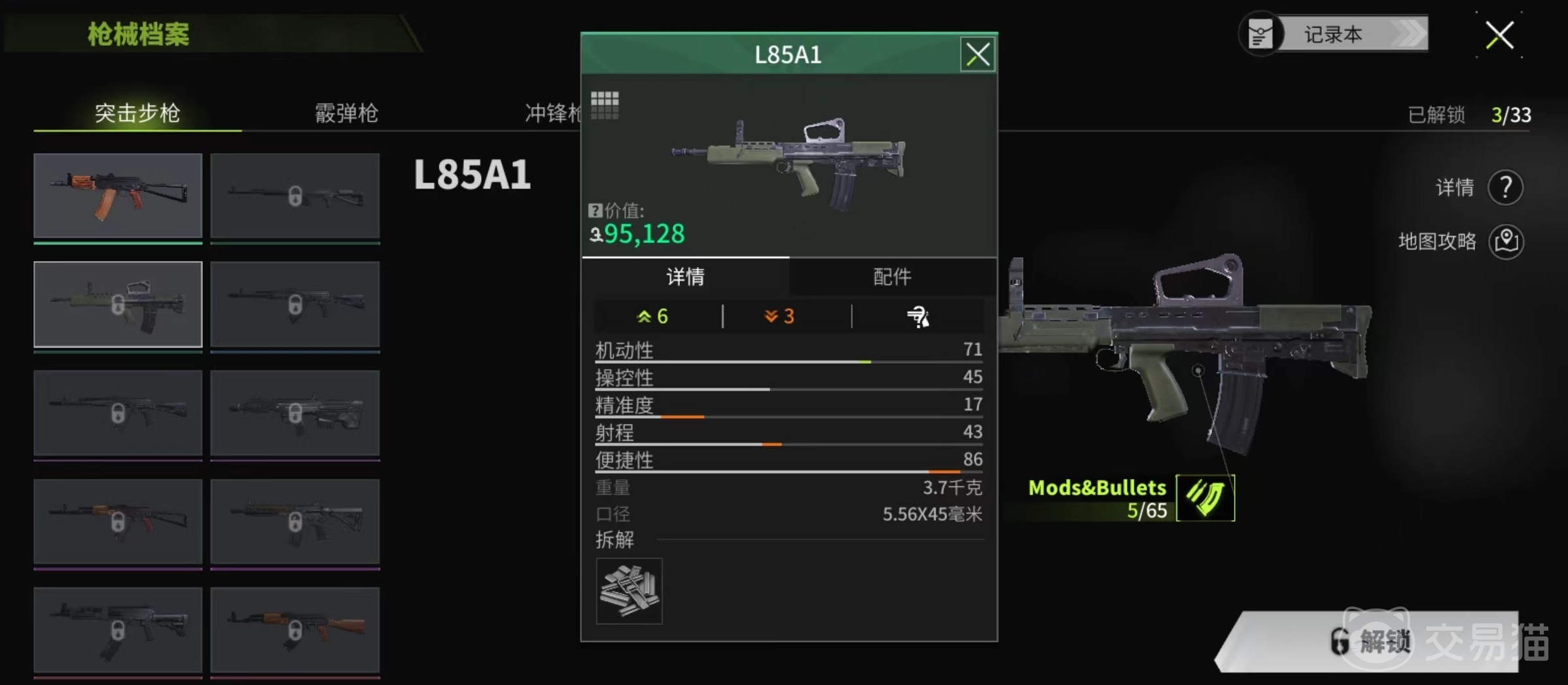Open the 地图攻略 map guide icon
Screen dimensions: 1568x685
pyautogui.click(x=1506, y=241)
